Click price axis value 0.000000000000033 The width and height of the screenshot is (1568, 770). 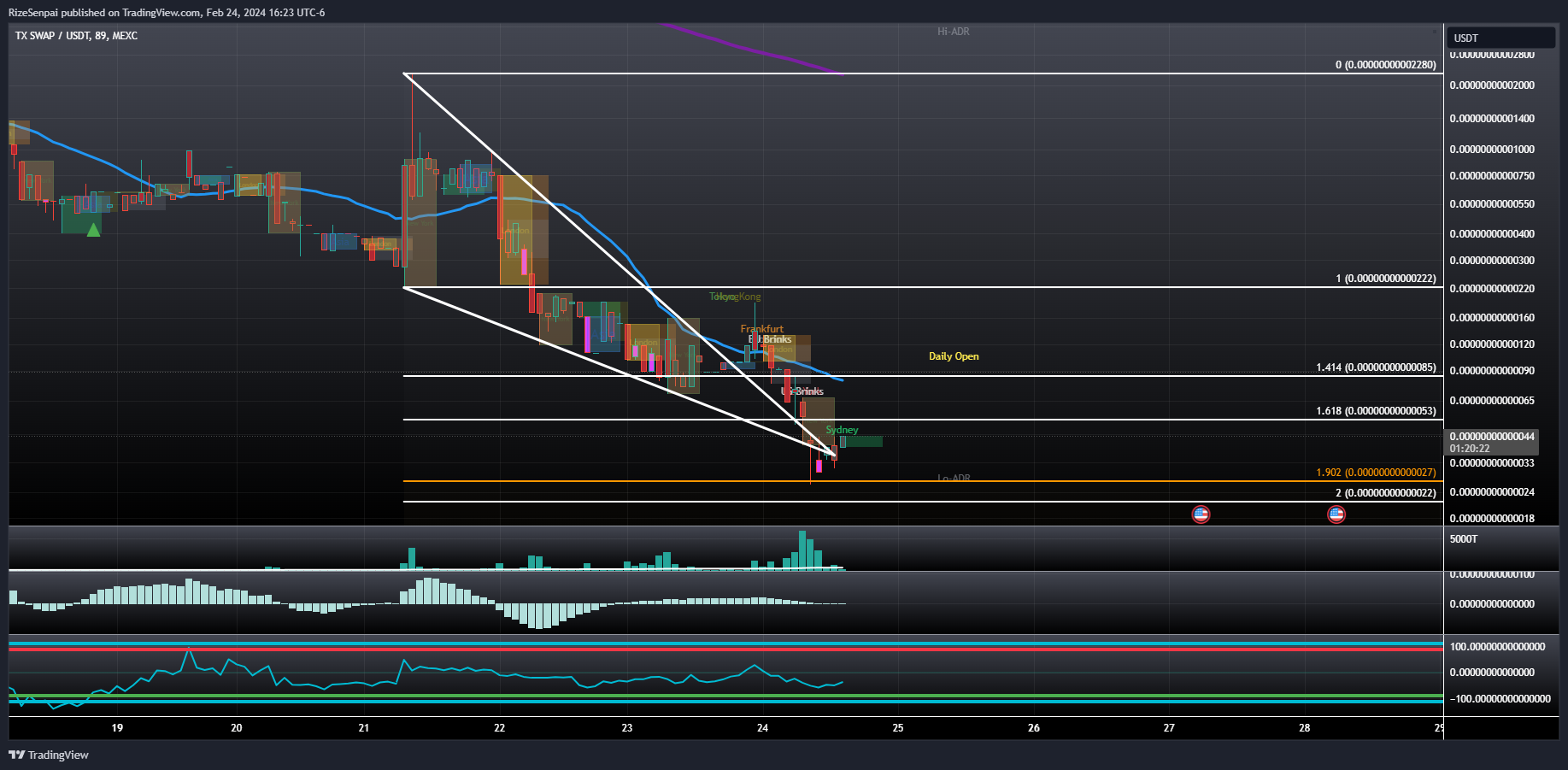pyautogui.click(x=1492, y=463)
